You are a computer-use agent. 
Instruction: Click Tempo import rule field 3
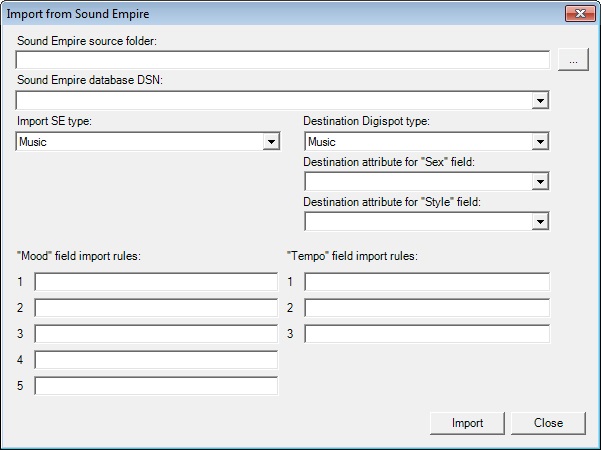[x=427, y=334]
